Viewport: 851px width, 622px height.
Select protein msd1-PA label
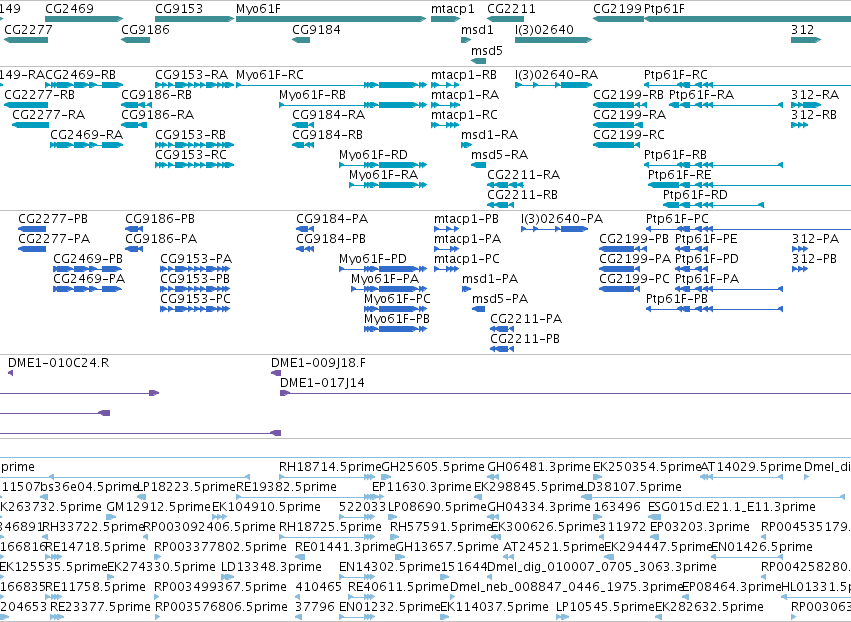[490, 278]
